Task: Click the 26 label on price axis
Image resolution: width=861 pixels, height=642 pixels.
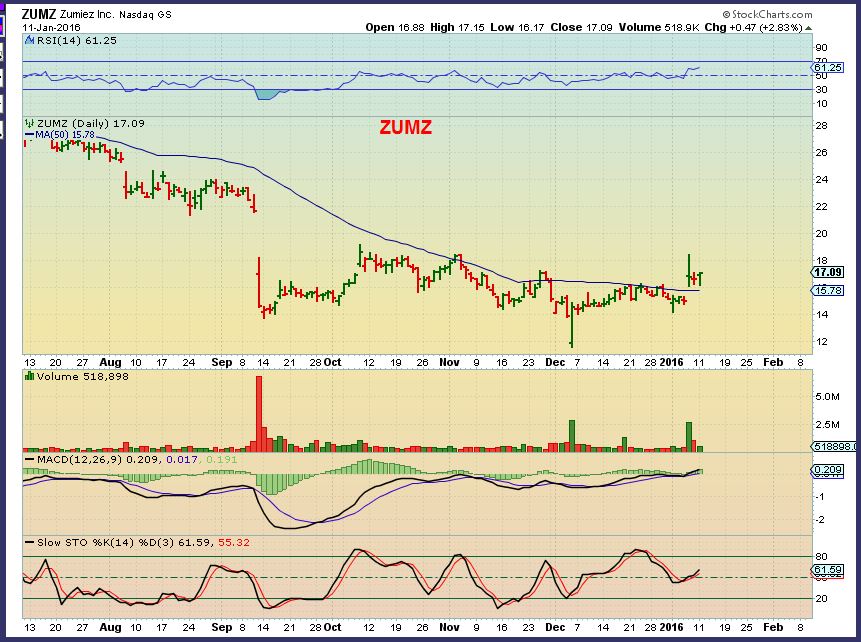Action: tap(821, 153)
